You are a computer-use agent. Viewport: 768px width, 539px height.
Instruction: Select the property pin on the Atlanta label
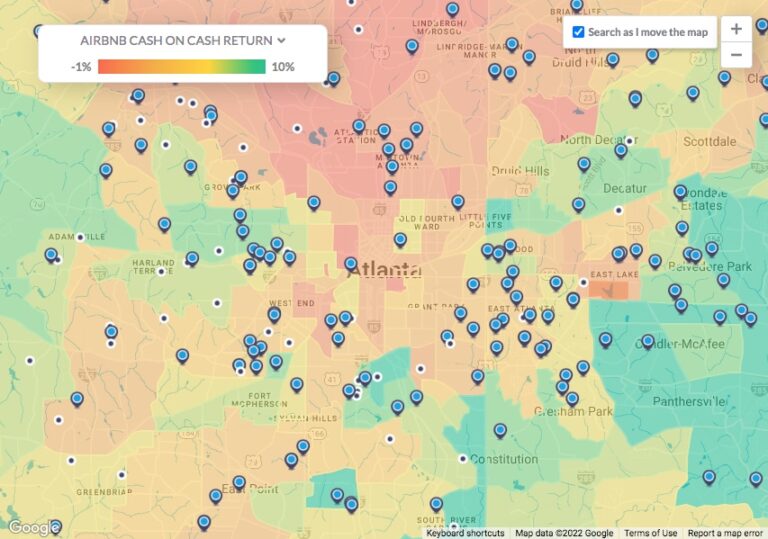point(351,264)
